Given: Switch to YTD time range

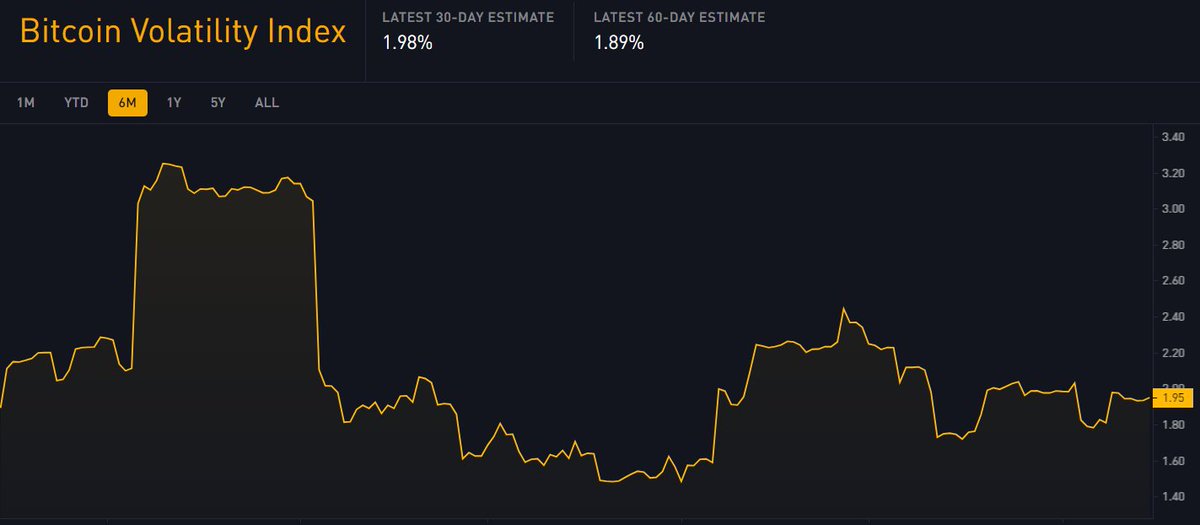Looking at the screenshot, I should (77, 103).
